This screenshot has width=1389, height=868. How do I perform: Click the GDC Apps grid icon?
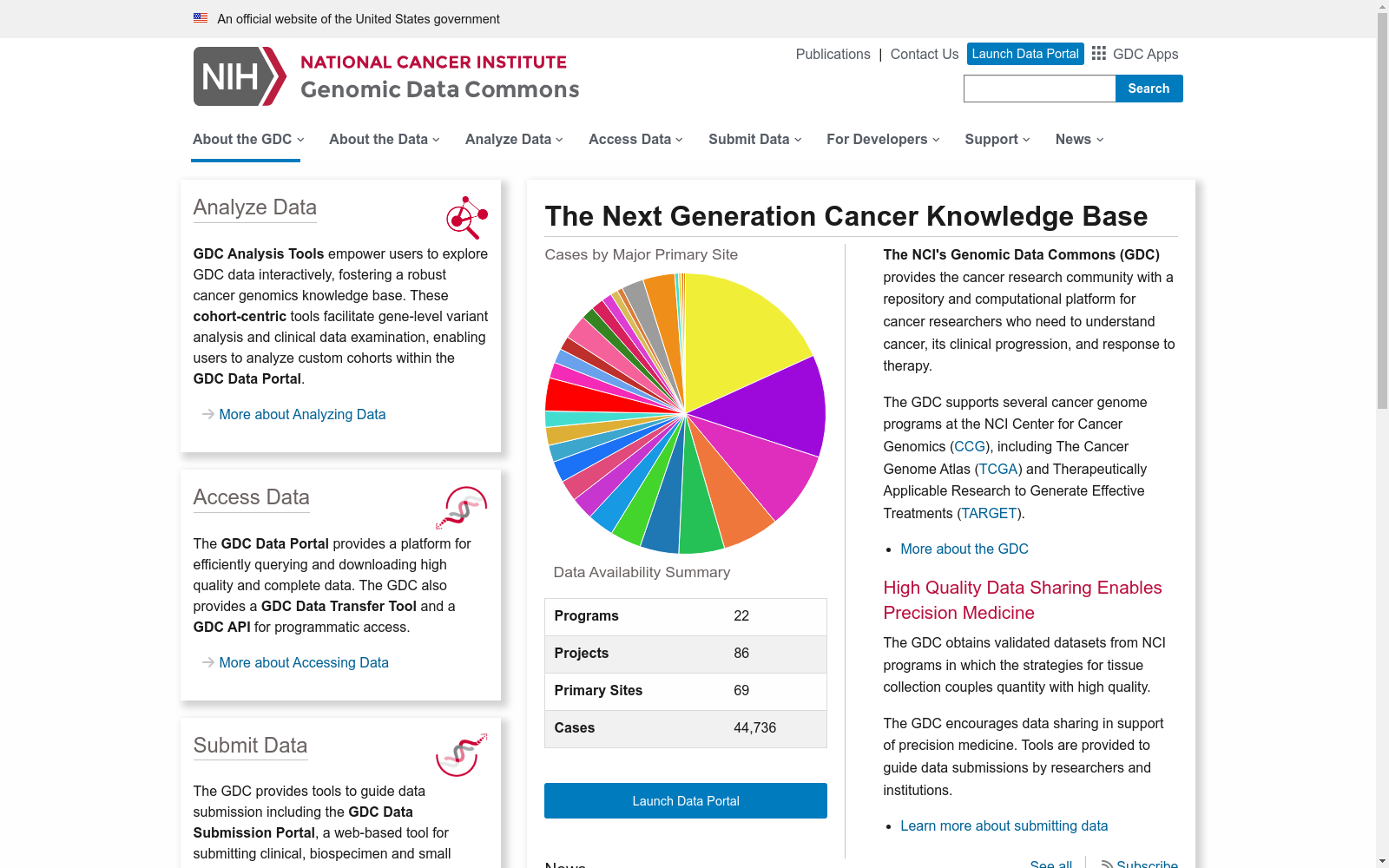[1098, 54]
